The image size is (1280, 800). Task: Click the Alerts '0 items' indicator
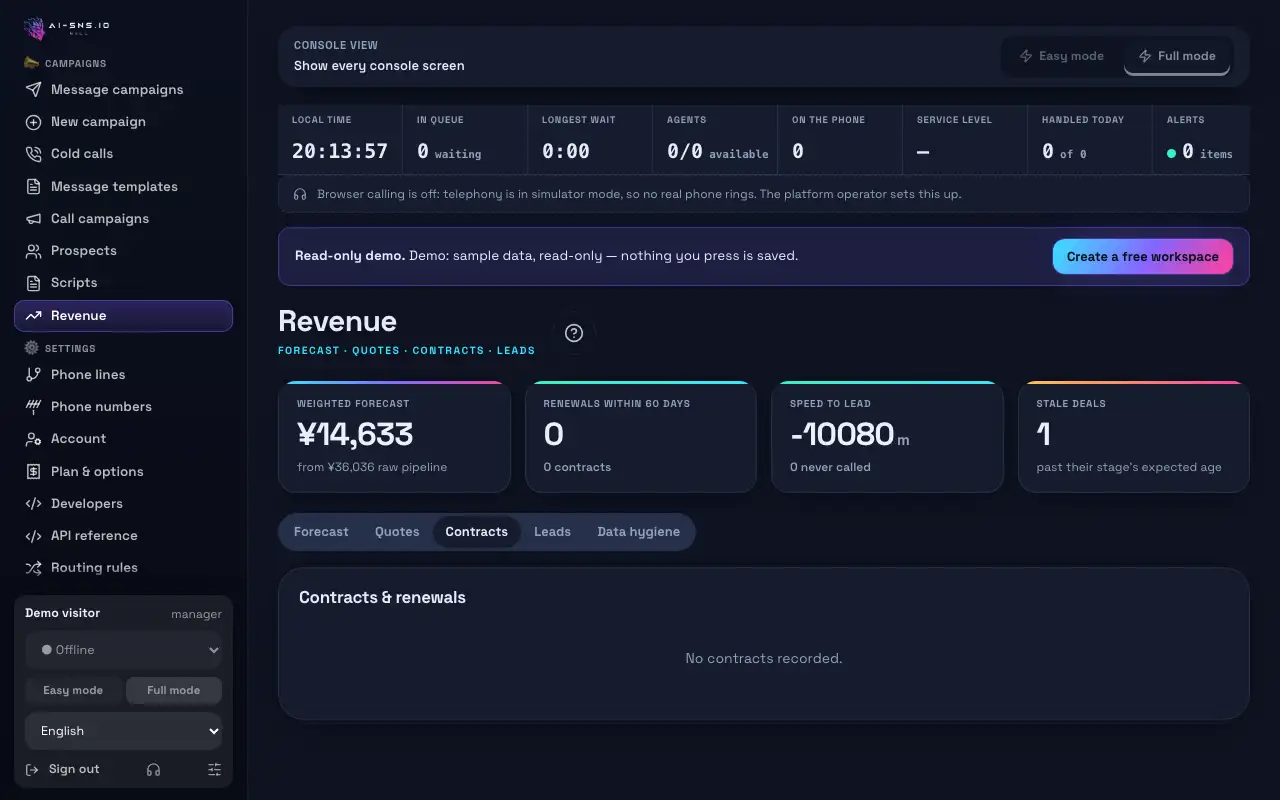point(1200,152)
